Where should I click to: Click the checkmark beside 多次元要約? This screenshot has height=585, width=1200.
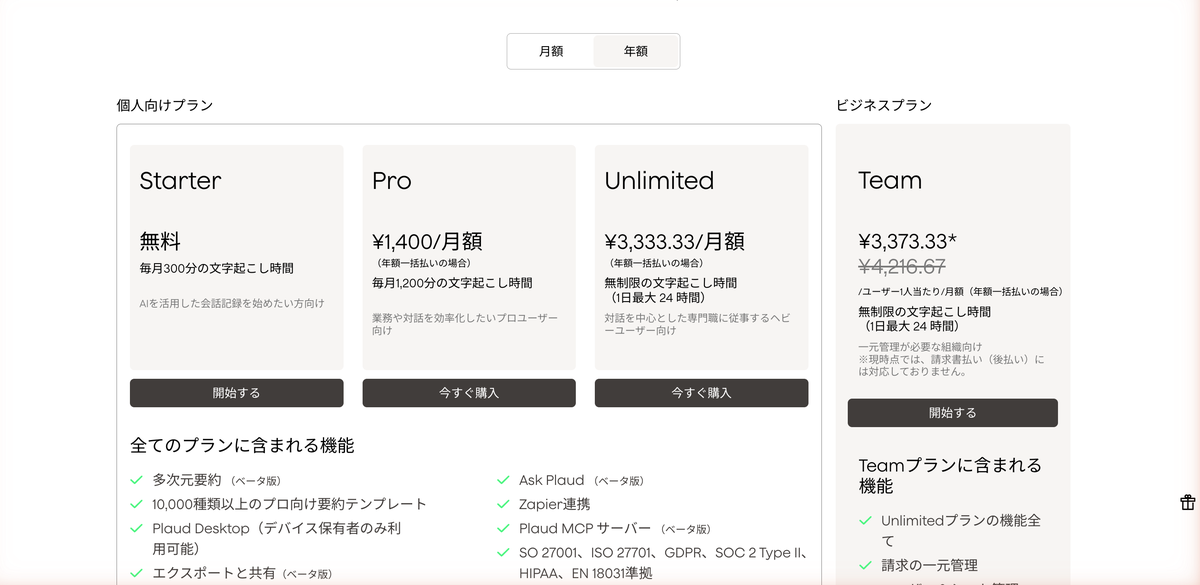coord(136,480)
